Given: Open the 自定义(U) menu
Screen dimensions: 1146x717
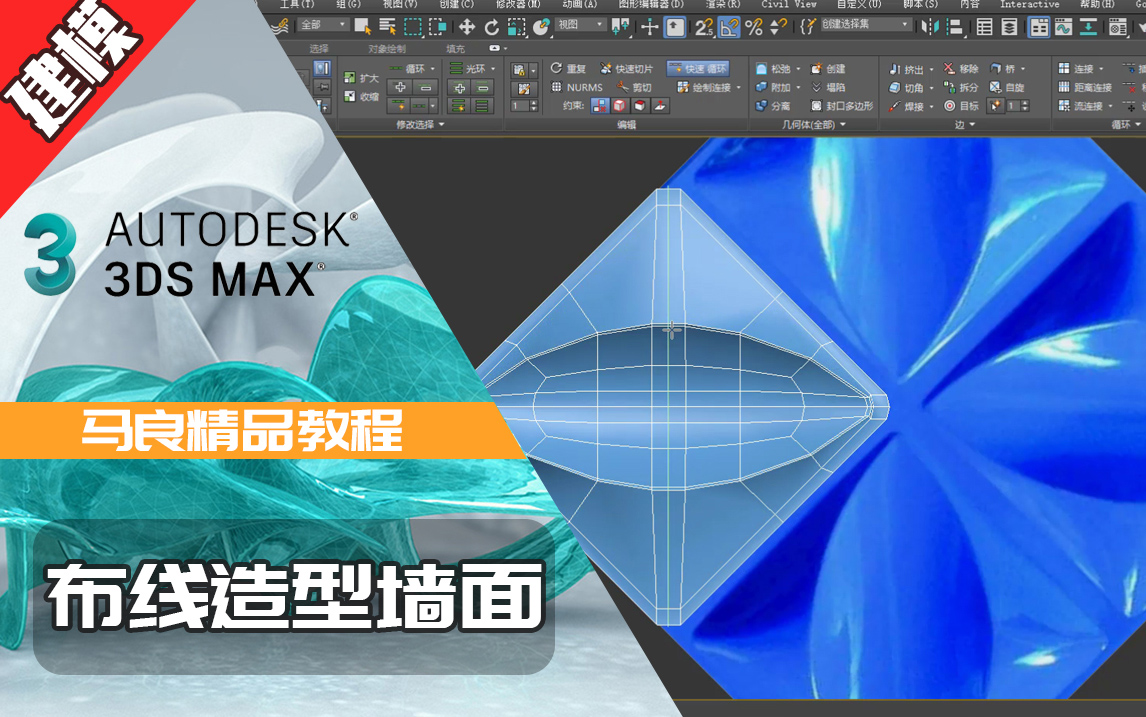Looking at the screenshot, I should click(x=859, y=4).
